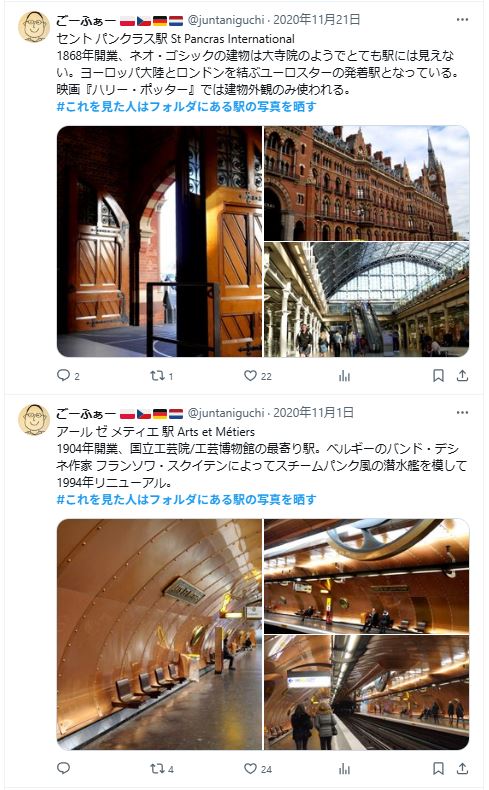Open the wooden door photo of St Pancras
The height and width of the screenshot is (790, 489).
point(159,241)
